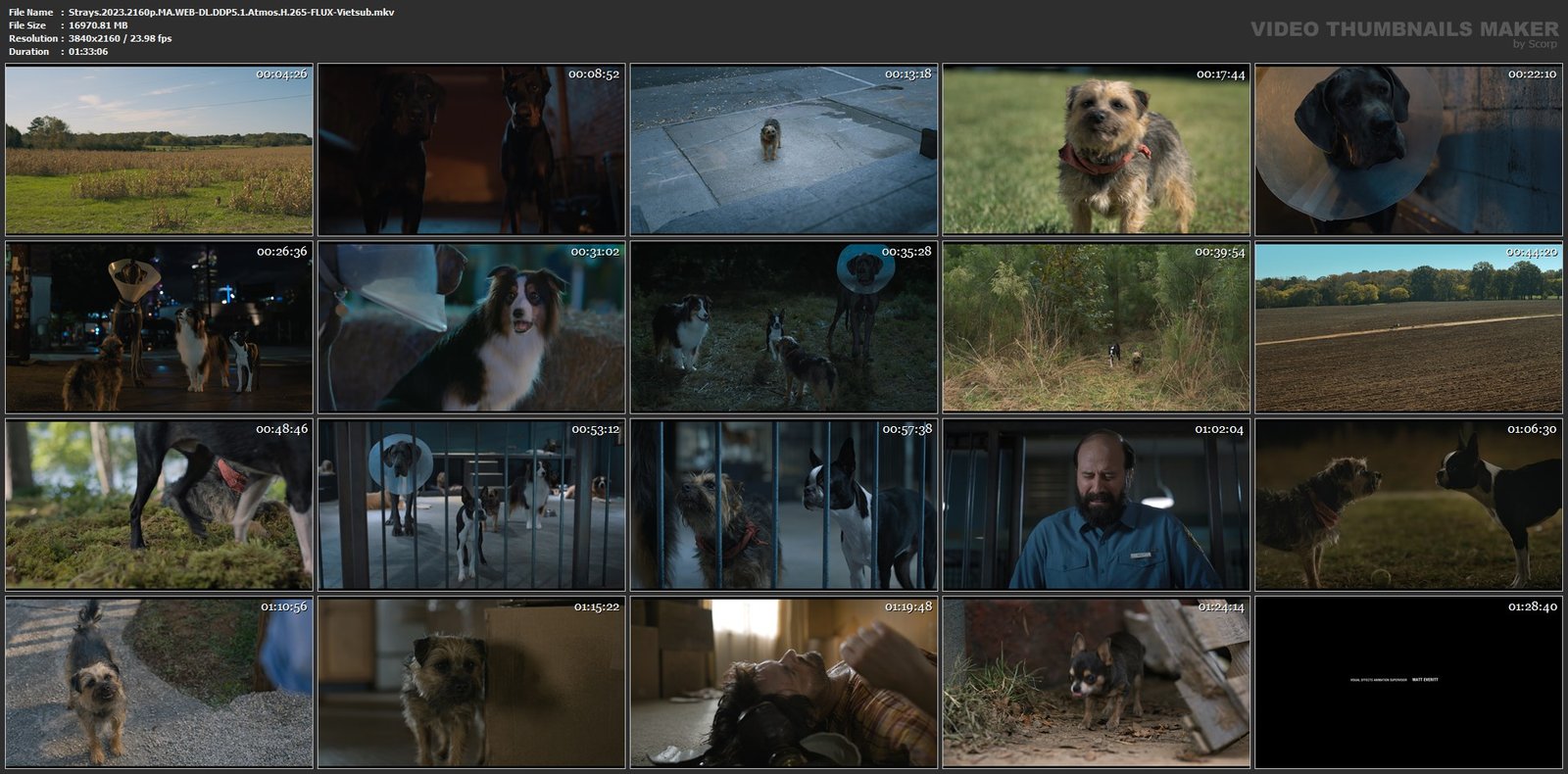
Task: Click the duration value 01:33:06
Action: pos(88,51)
